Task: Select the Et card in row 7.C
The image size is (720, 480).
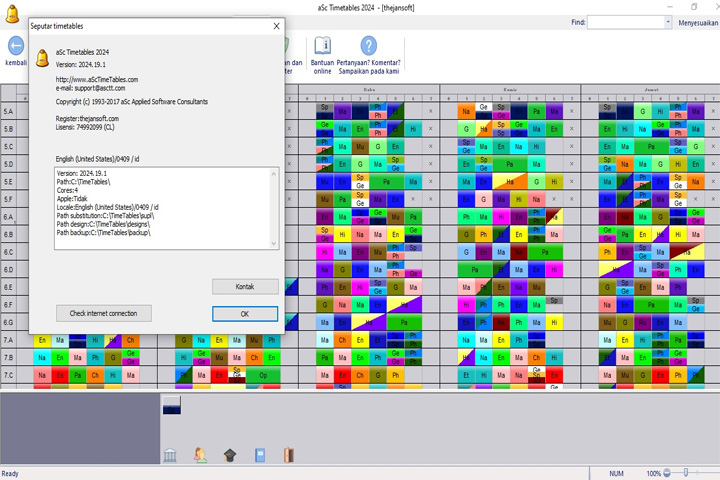Action: 466,375
